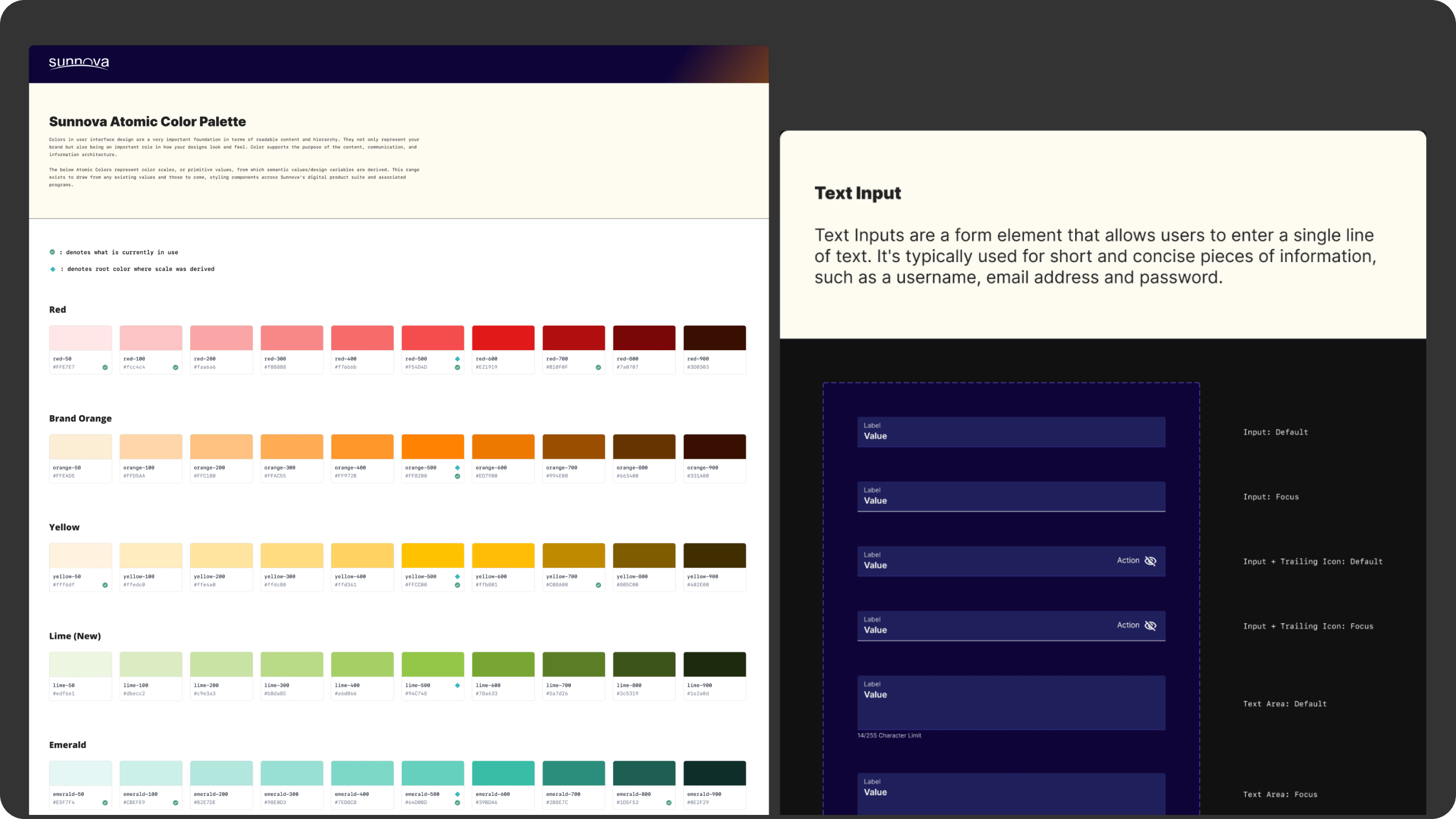This screenshot has height=819, width=1456.
Task: Click the root color diamond on yellow-500
Action: (457, 576)
